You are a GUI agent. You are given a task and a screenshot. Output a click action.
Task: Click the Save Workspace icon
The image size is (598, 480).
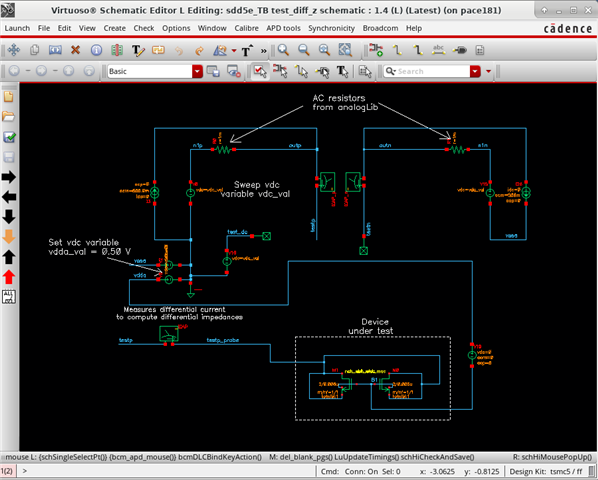point(213,71)
